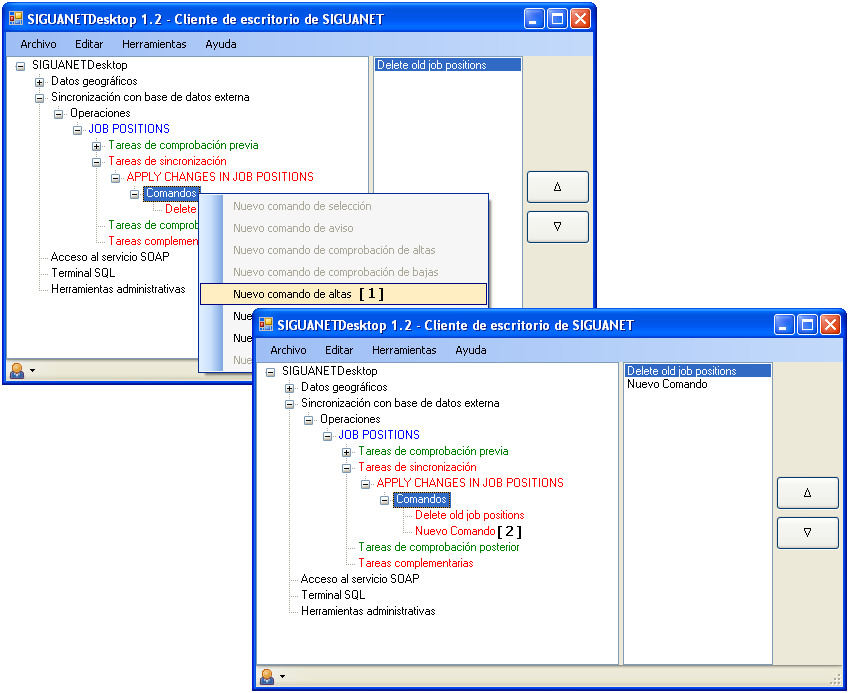Image resolution: width=849 pixels, height=693 pixels.
Task: Collapse APPLY CHANGES IN JOB POSITIONS, front window
Action: click(365, 484)
